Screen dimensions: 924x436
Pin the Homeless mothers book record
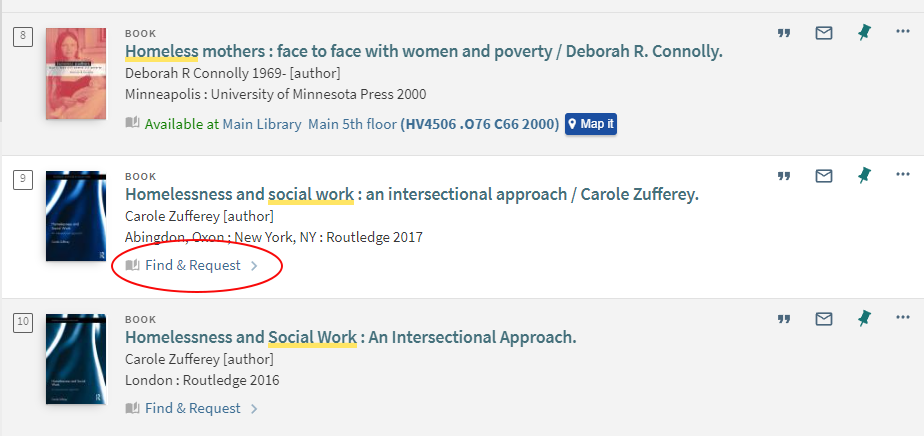click(x=864, y=33)
